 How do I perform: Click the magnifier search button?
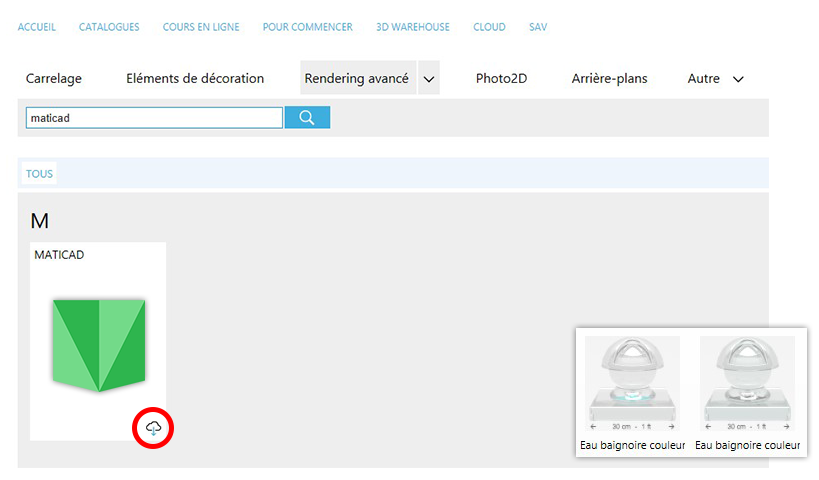click(x=307, y=118)
